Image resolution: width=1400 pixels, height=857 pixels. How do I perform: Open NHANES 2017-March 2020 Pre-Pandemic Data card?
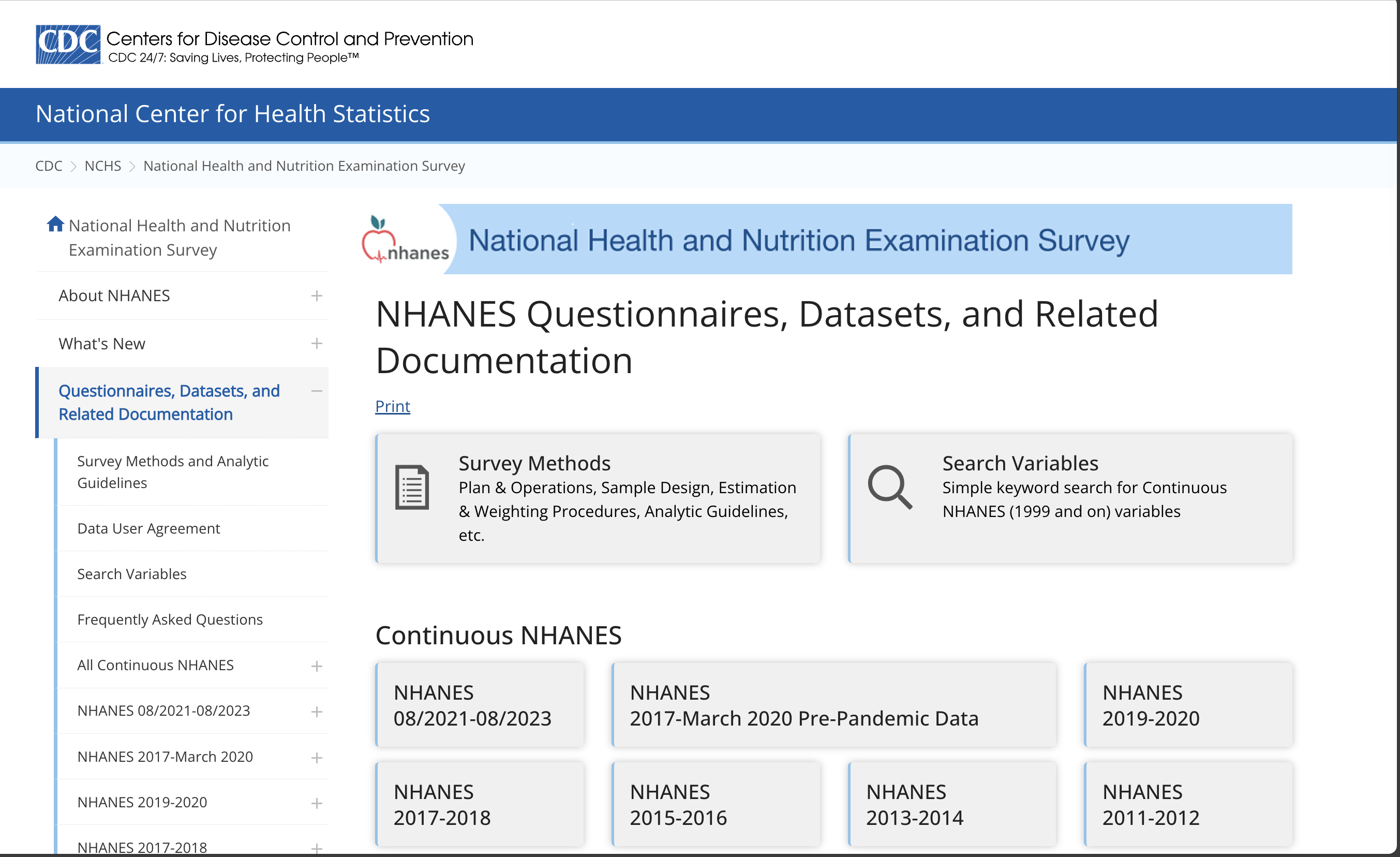pos(834,705)
